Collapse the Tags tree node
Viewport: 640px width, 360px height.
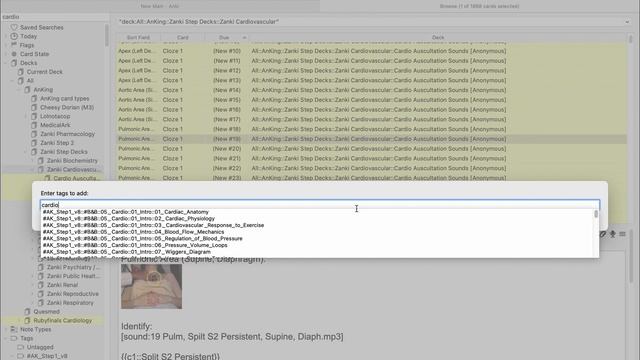6,338
